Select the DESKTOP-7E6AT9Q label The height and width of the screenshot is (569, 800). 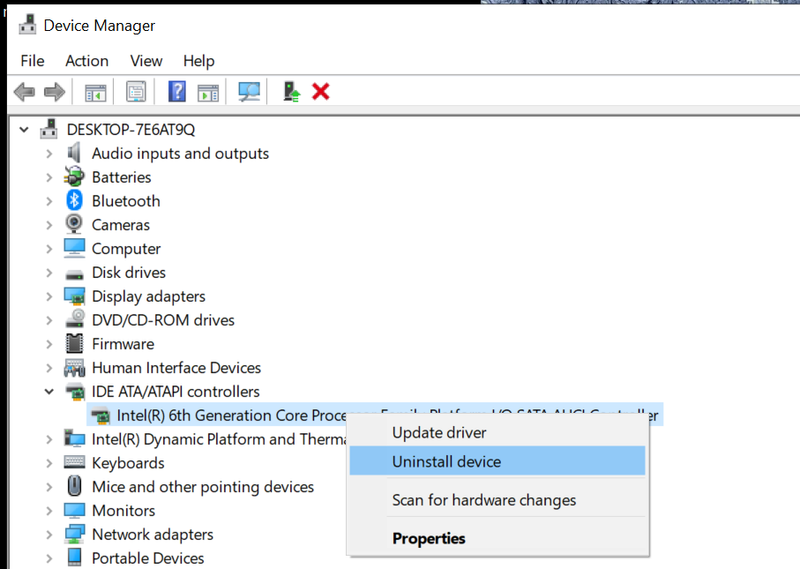pyautogui.click(x=131, y=130)
